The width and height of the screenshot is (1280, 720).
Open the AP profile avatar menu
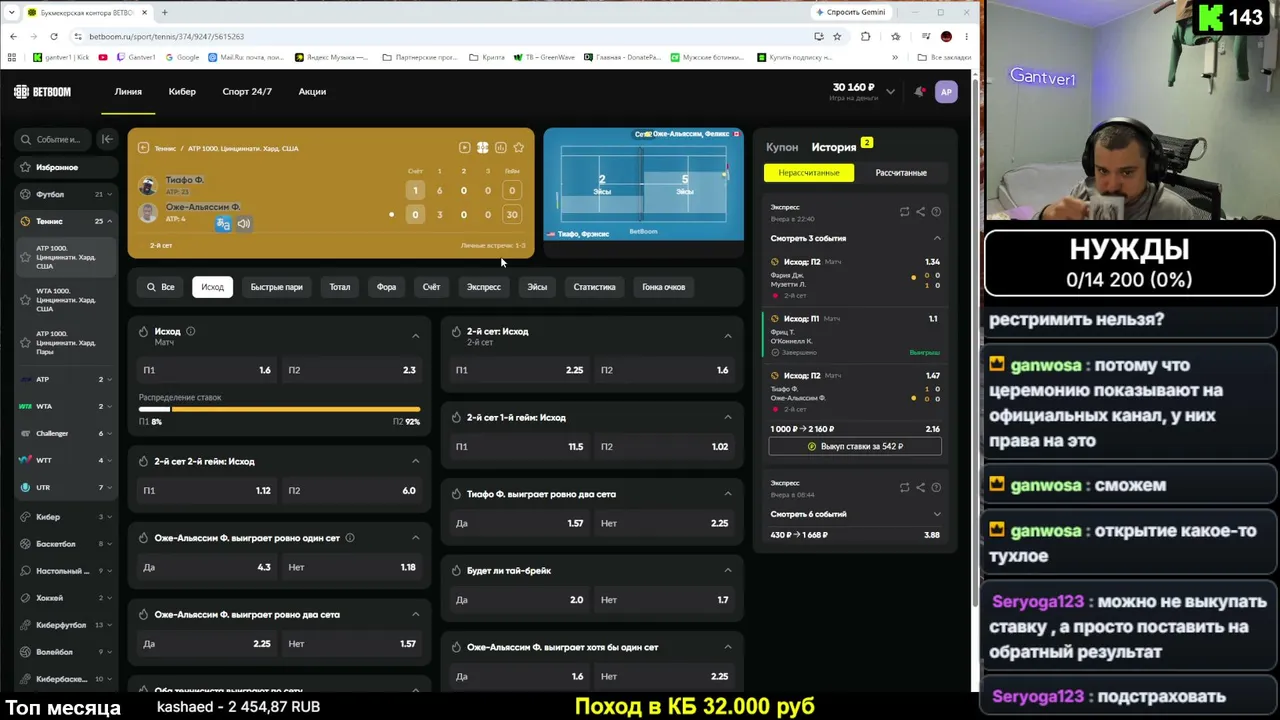(946, 92)
